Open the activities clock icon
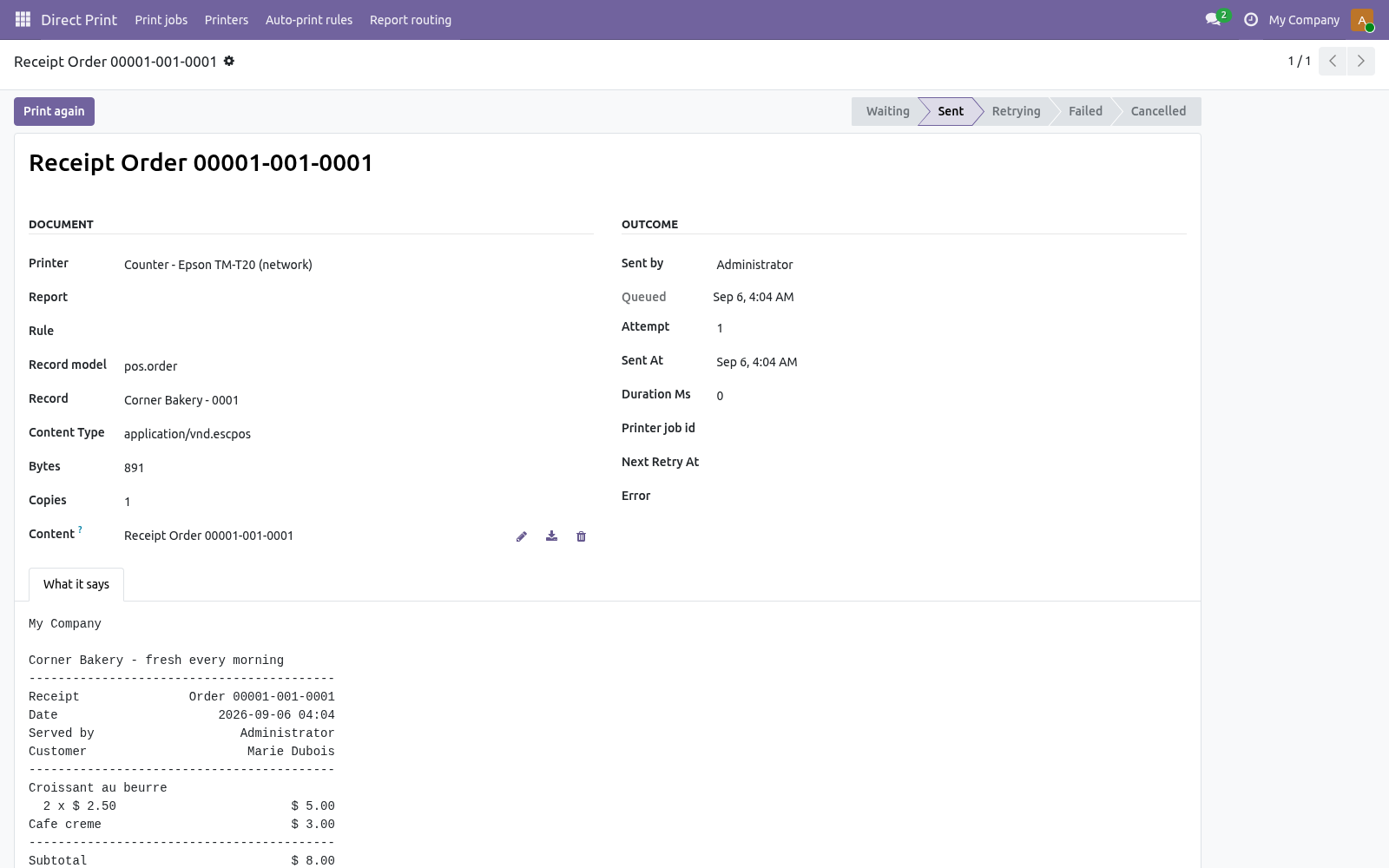This screenshot has width=1389, height=868. coord(1251,19)
